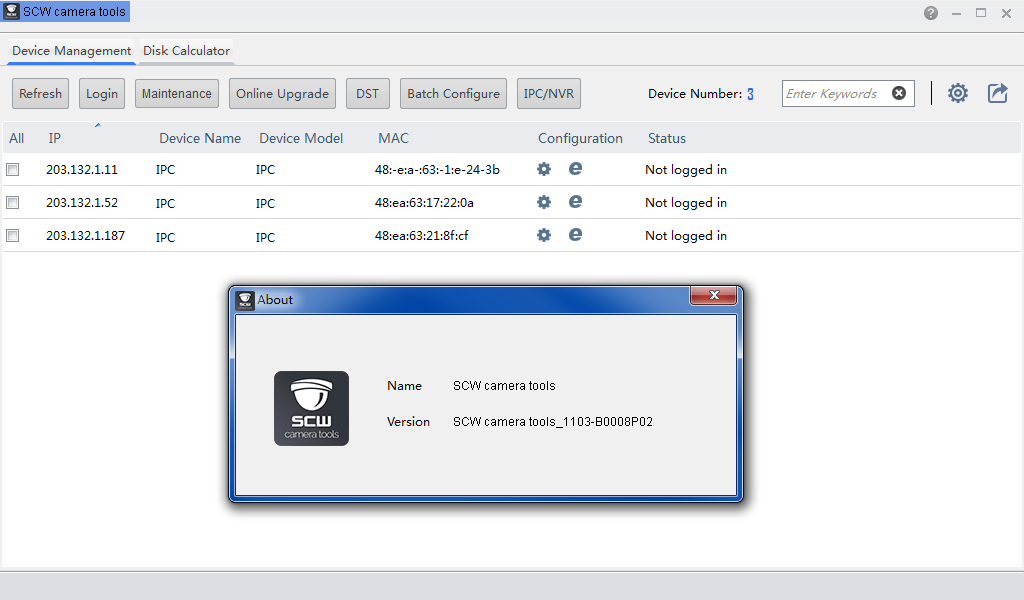Image resolution: width=1024 pixels, height=600 pixels.
Task: Tick the checkbox for 203.132.1.52
Action: click(x=12, y=202)
